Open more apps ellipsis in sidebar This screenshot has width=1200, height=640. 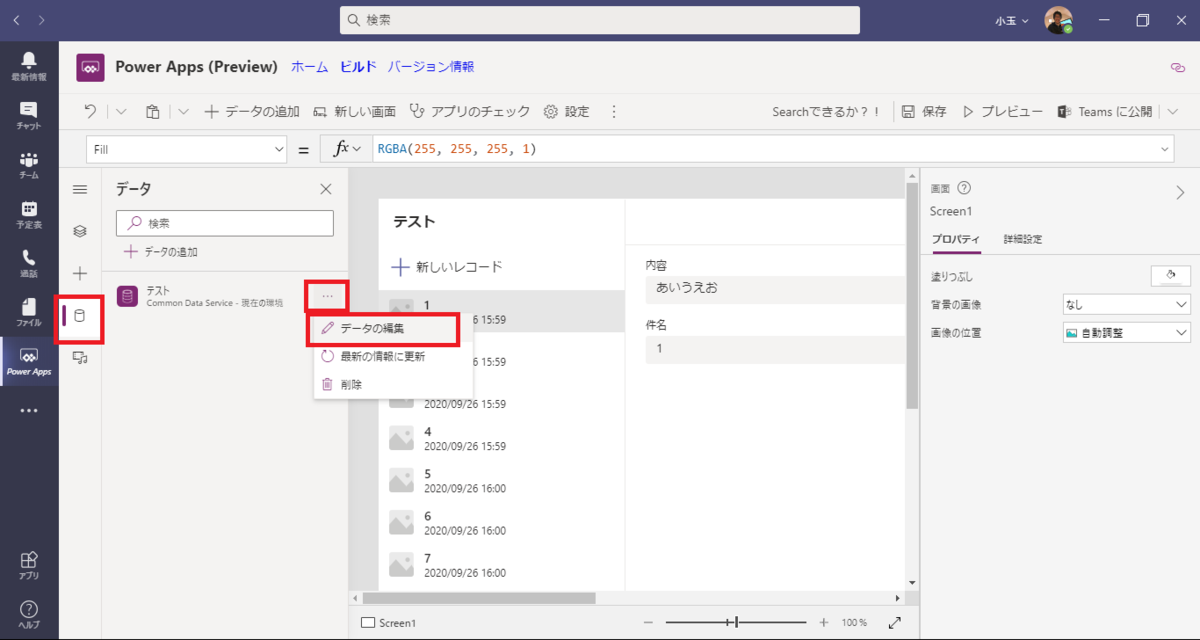pyautogui.click(x=28, y=410)
